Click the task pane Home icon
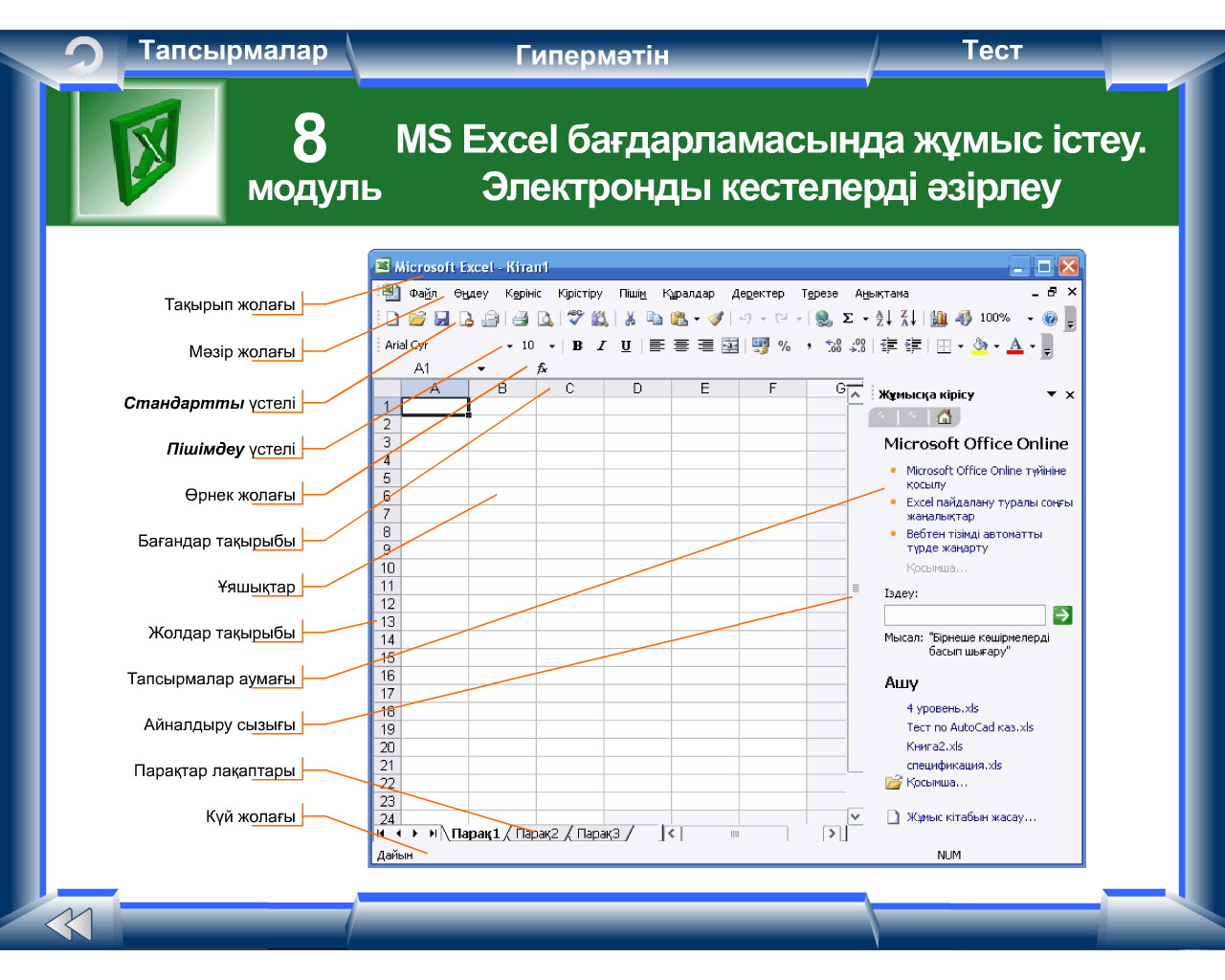Screen dimensions: 1225x980 [x=945, y=416]
